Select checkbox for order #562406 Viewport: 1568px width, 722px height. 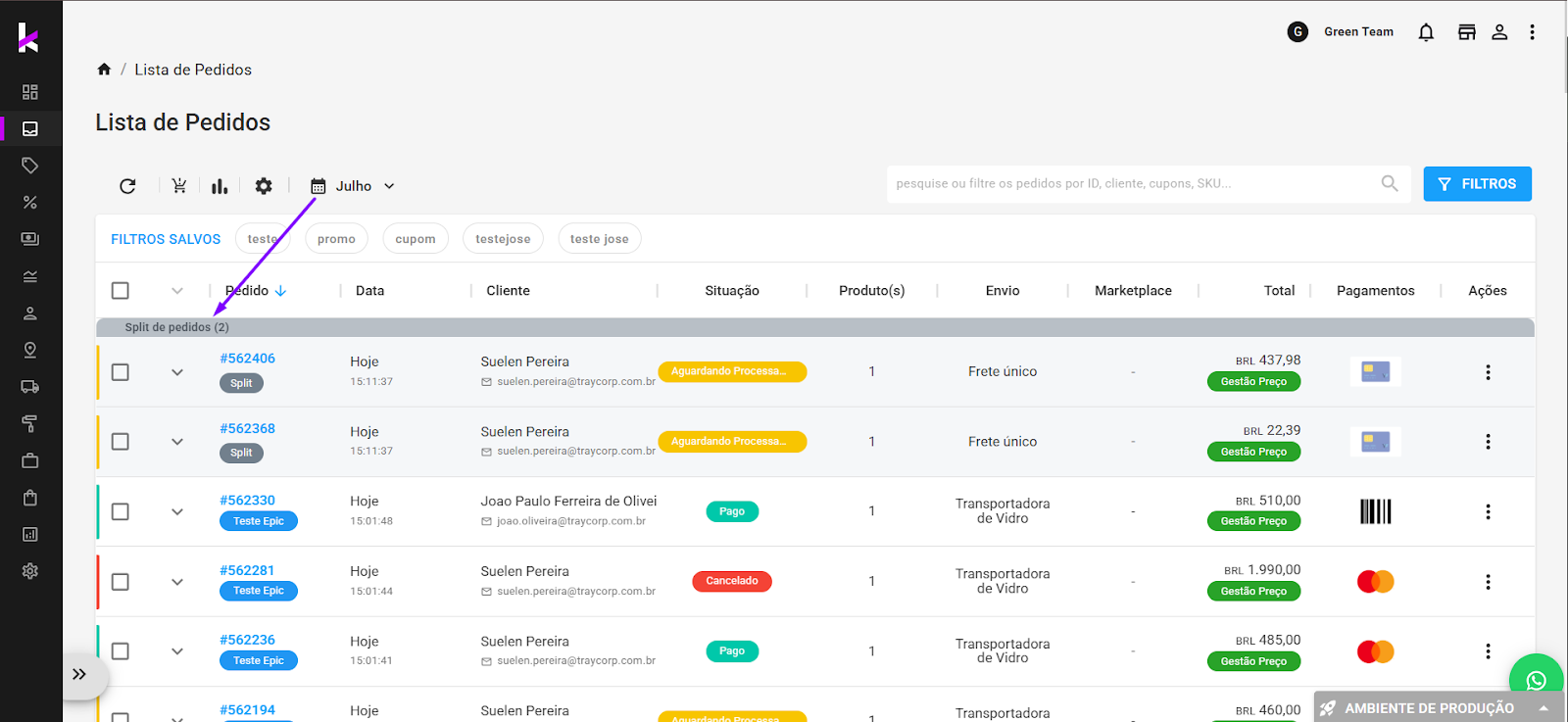coord(121,372)
